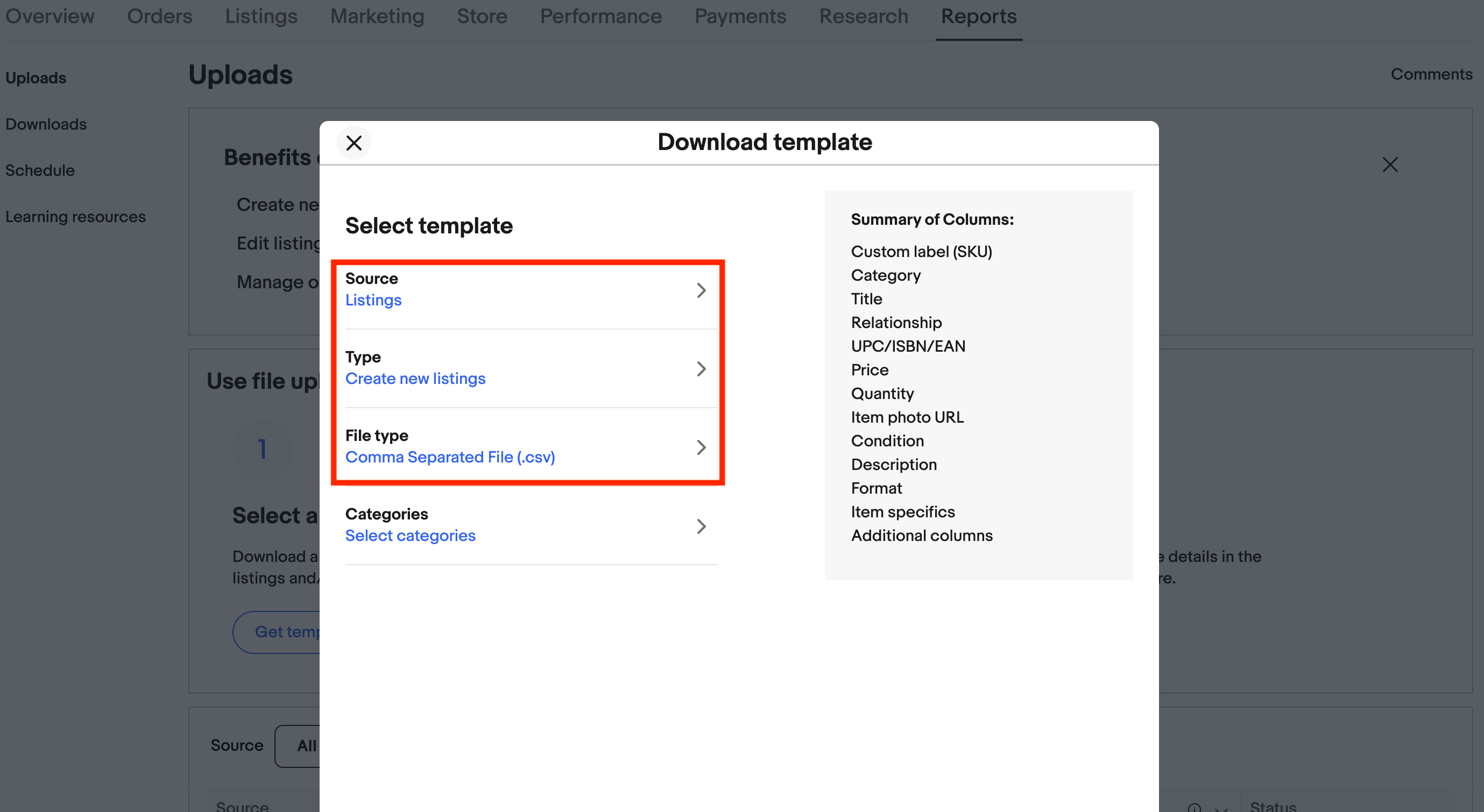Image resolution: width=1484 pixels, height=812 pixels.
Task: Click the Summary of Columns heading
Action: (932, 219)
